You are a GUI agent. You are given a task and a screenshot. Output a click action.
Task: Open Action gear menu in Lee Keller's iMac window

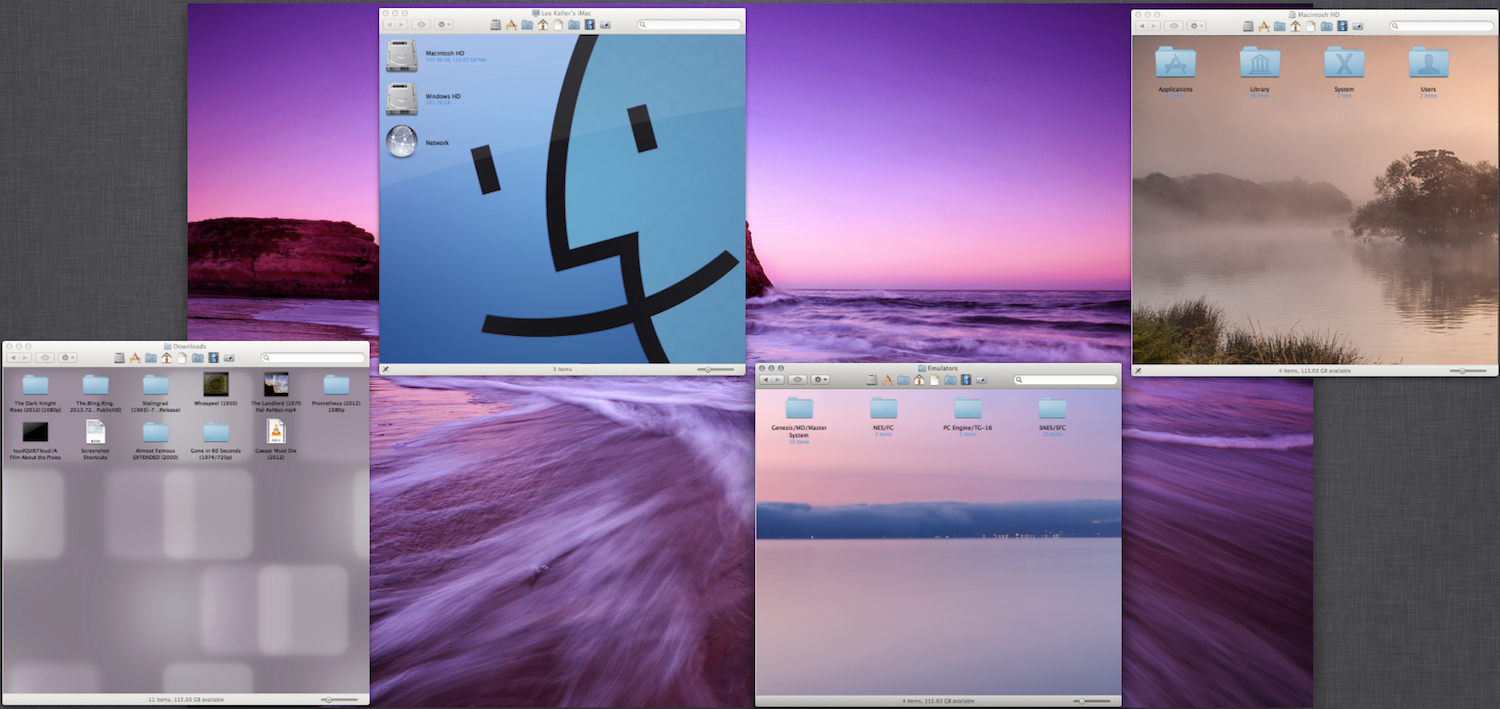pyautogui.click(x=444, y=25)
